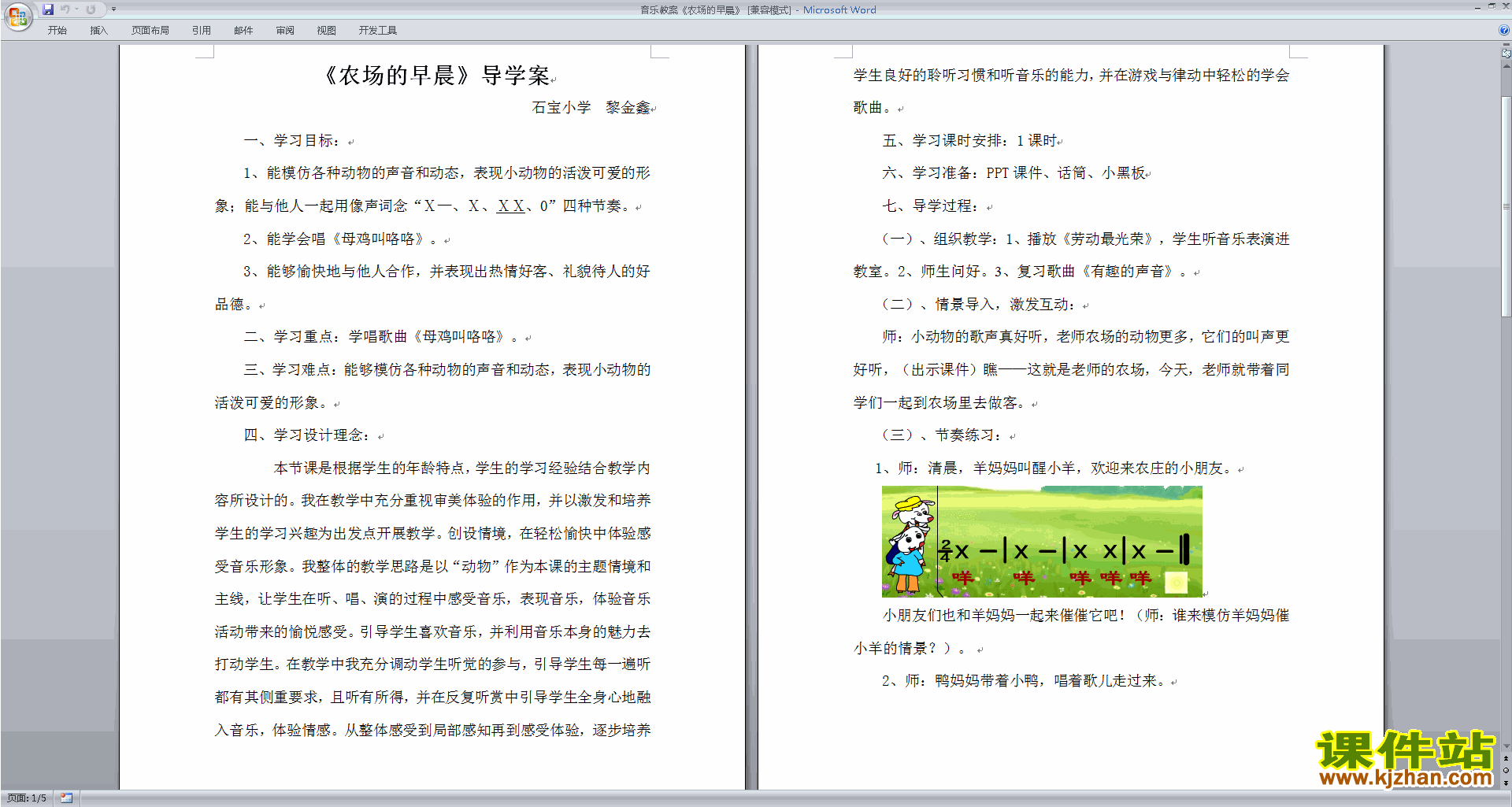Click the heading 七、导学过程：
Screen dimensions: 1512x807
click(x=930, y=206)
